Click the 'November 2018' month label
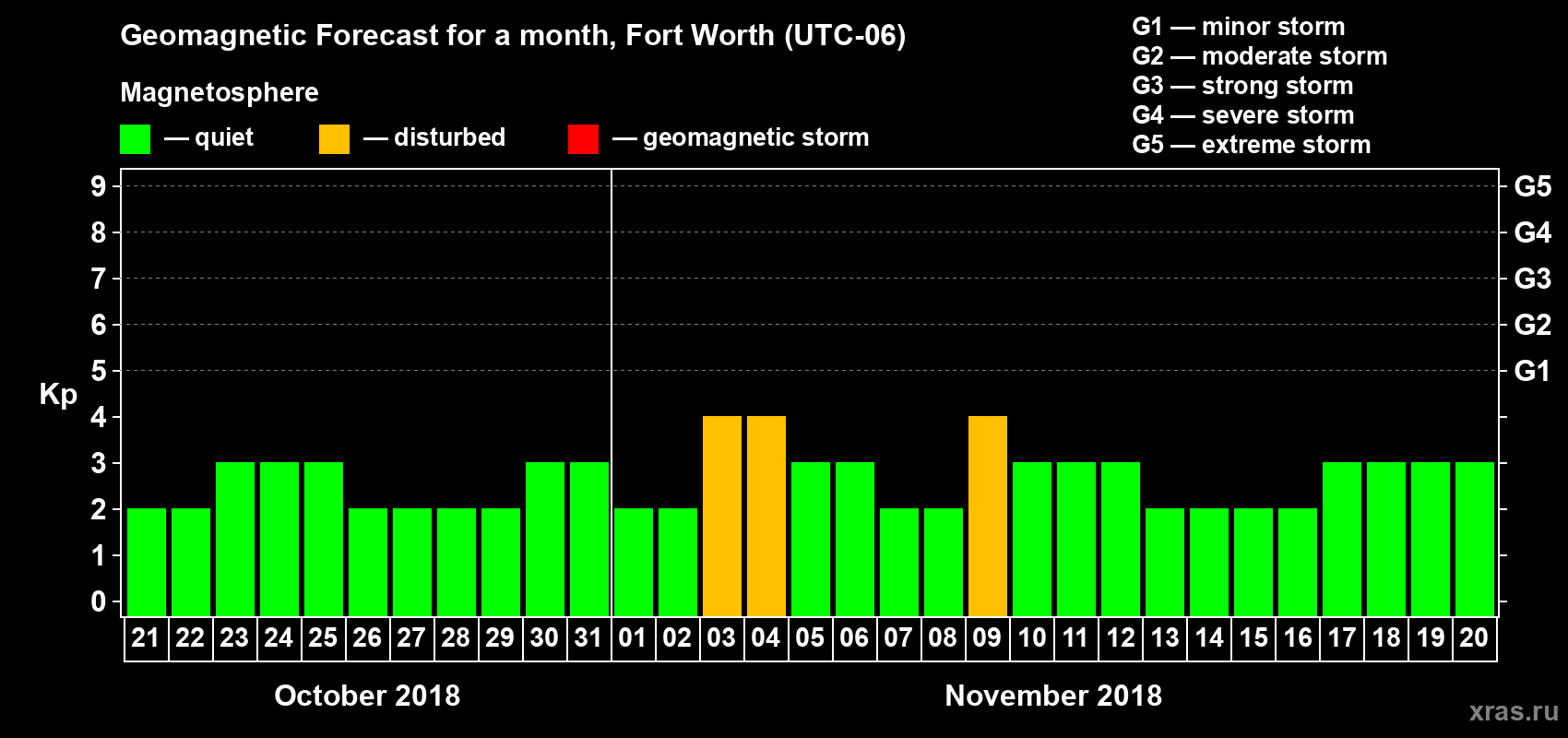 coord(1053,696)
